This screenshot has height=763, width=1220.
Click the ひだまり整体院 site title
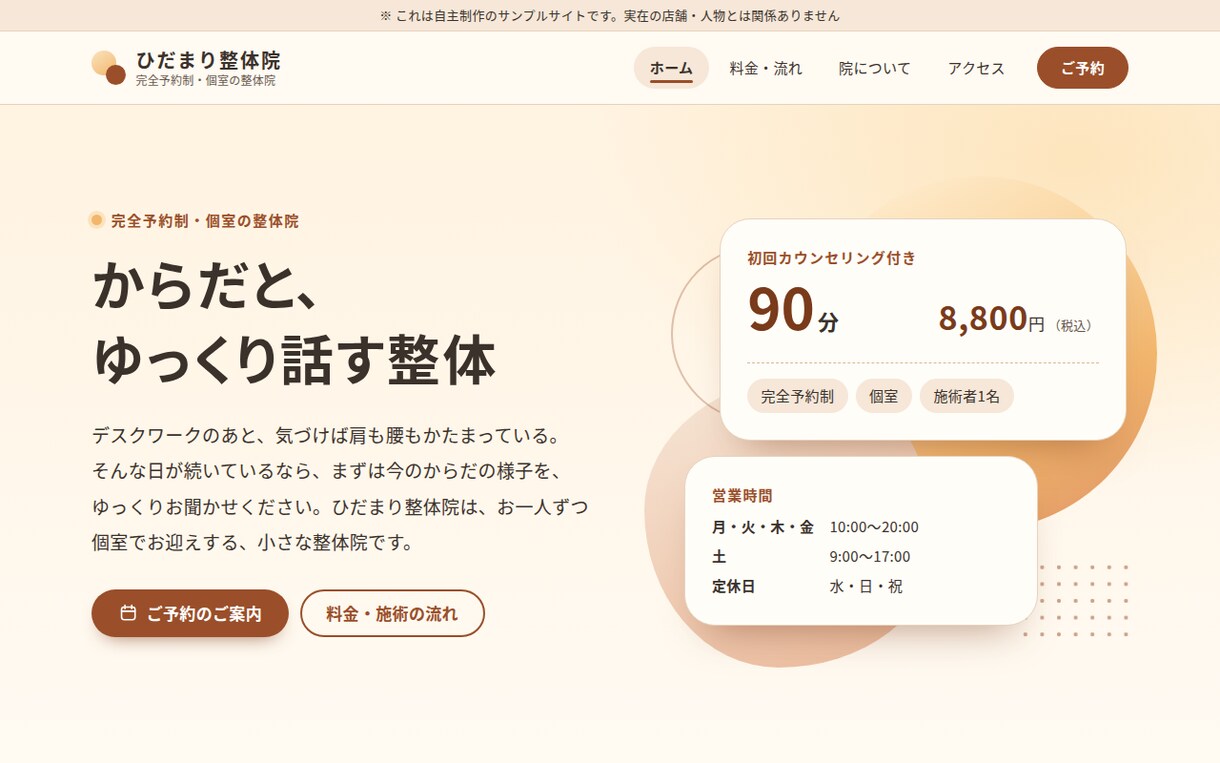(208, 60)
